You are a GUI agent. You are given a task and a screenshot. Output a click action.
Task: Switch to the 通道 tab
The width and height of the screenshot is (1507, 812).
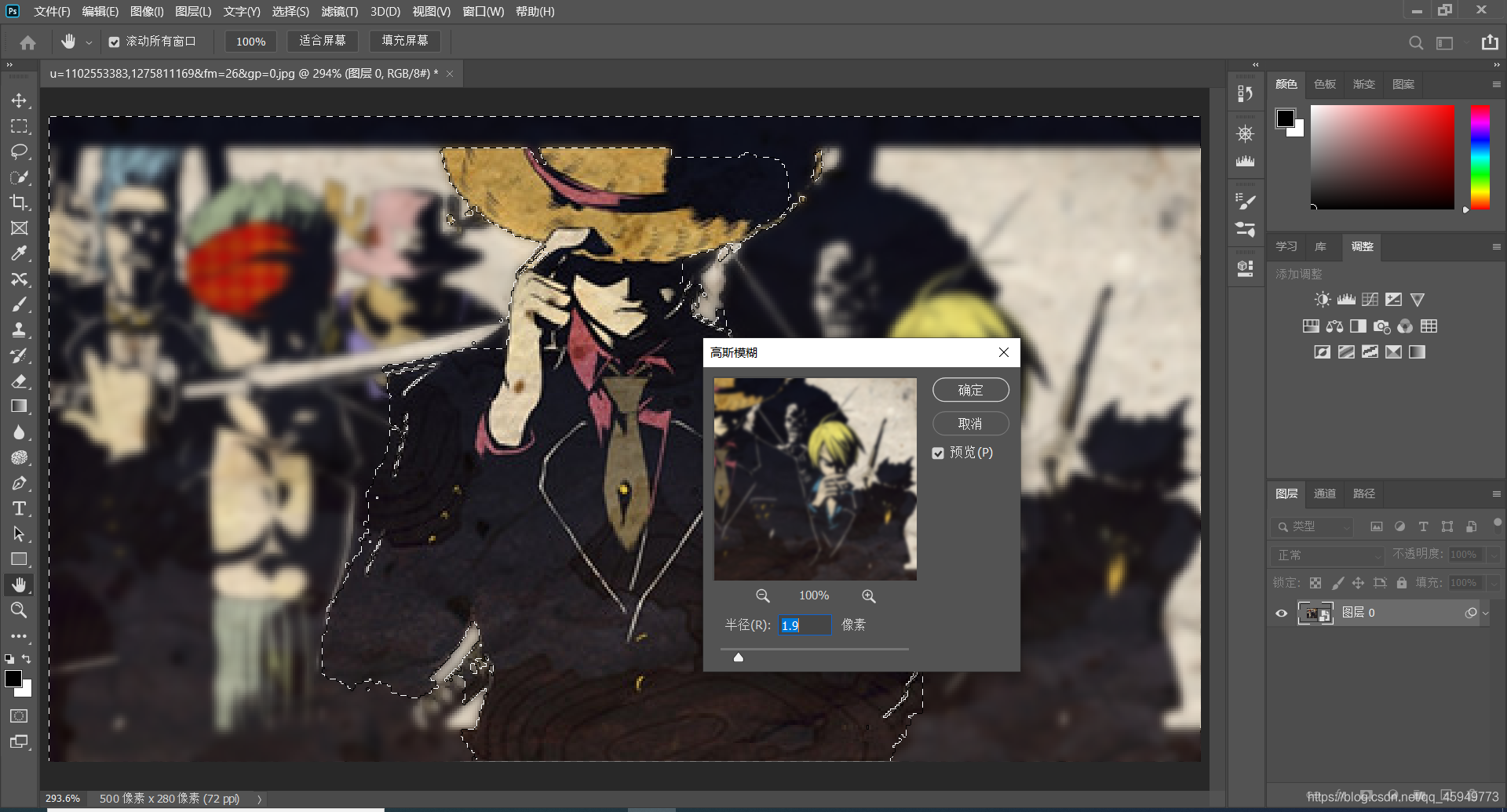pyautogui.click(x=1325, y=493)
